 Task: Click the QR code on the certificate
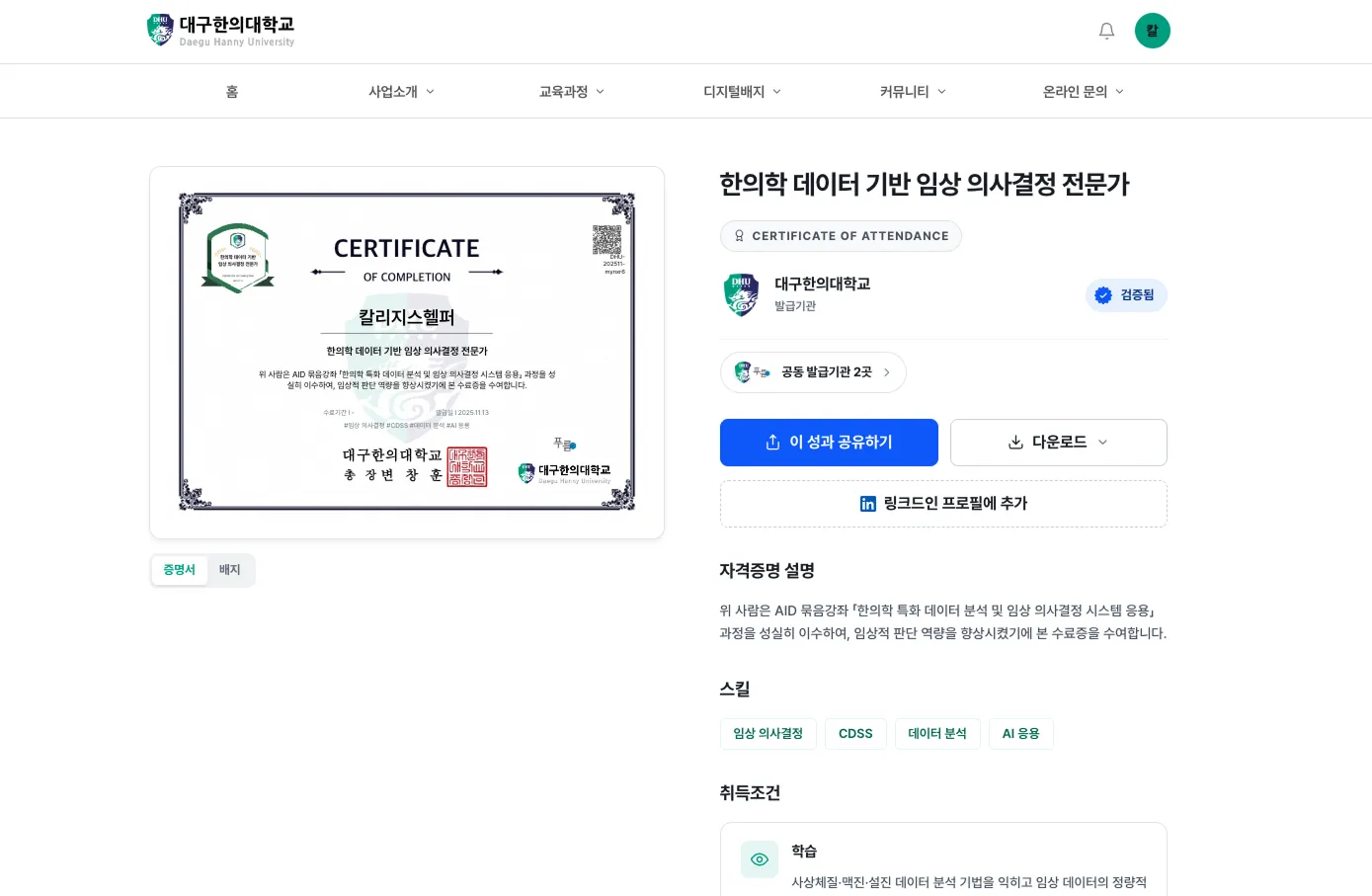(607, 239)
